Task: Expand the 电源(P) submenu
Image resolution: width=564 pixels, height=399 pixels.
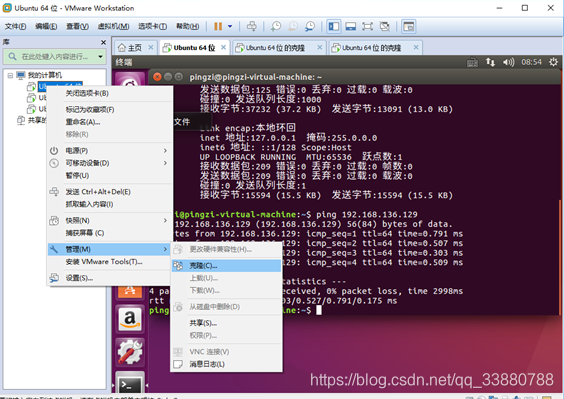Action: click(x=110, y=150)
